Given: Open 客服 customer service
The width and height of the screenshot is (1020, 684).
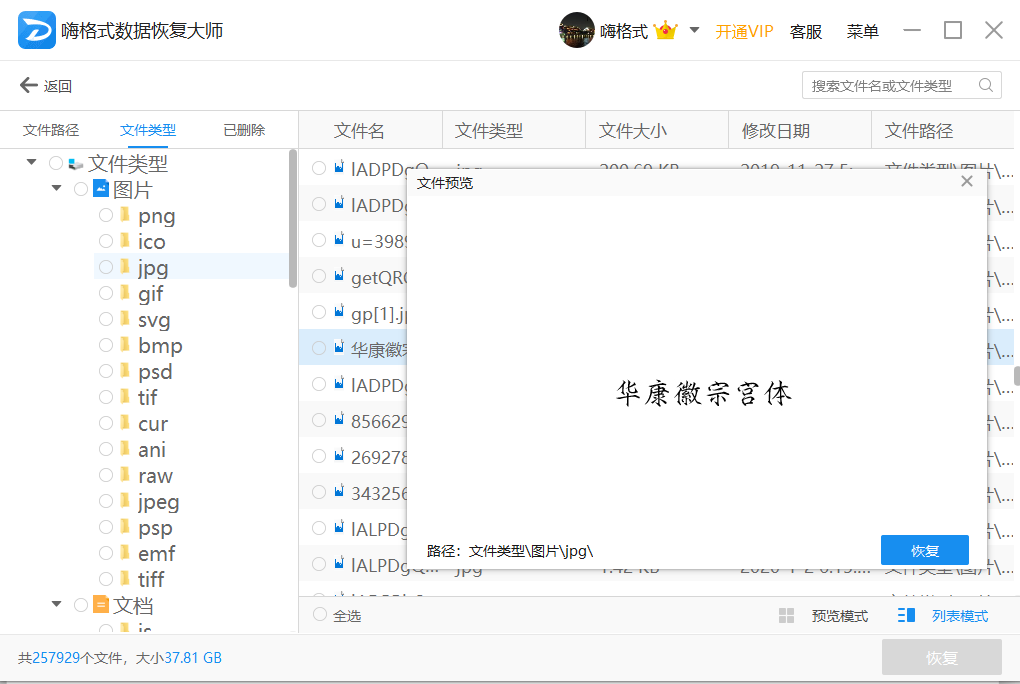Looking at the screenshot, I should click(806, 31).
